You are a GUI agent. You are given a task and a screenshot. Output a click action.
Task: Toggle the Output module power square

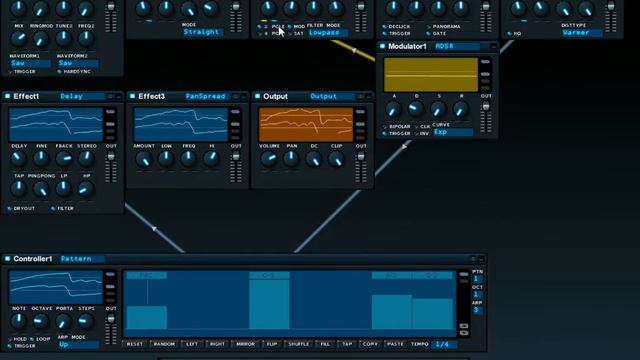coord(257,96)
